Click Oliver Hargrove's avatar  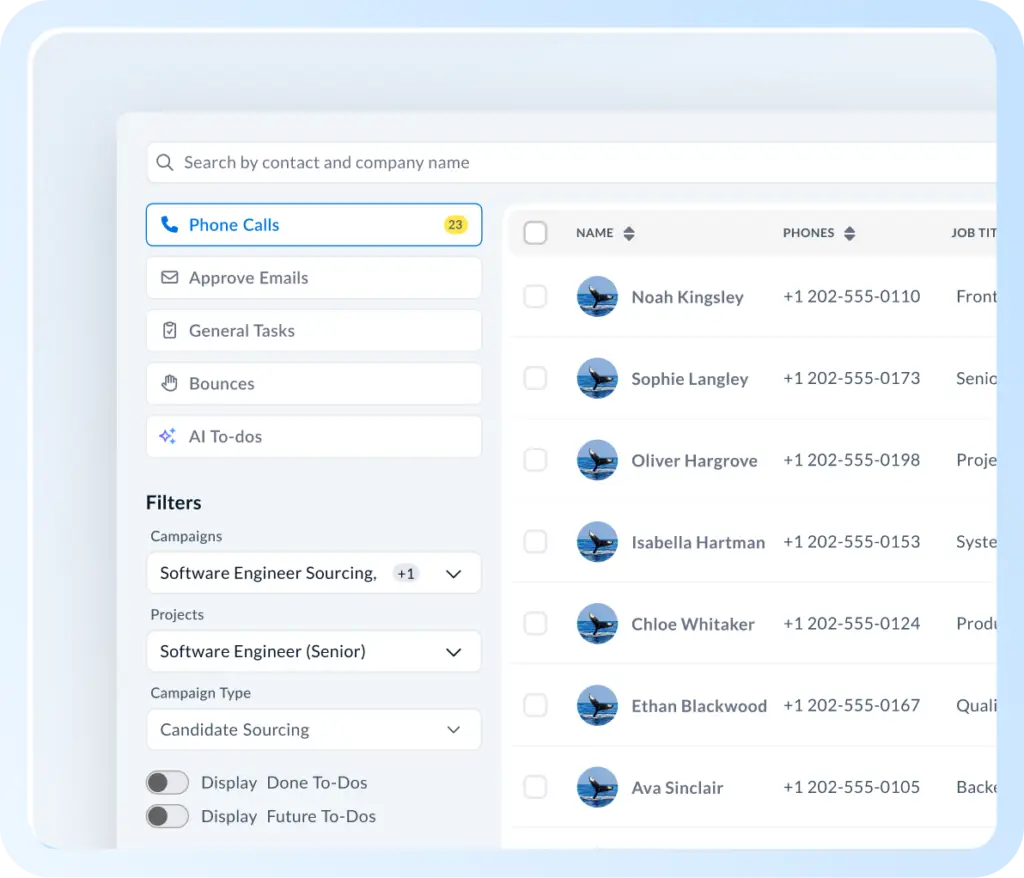coord(597,460)
